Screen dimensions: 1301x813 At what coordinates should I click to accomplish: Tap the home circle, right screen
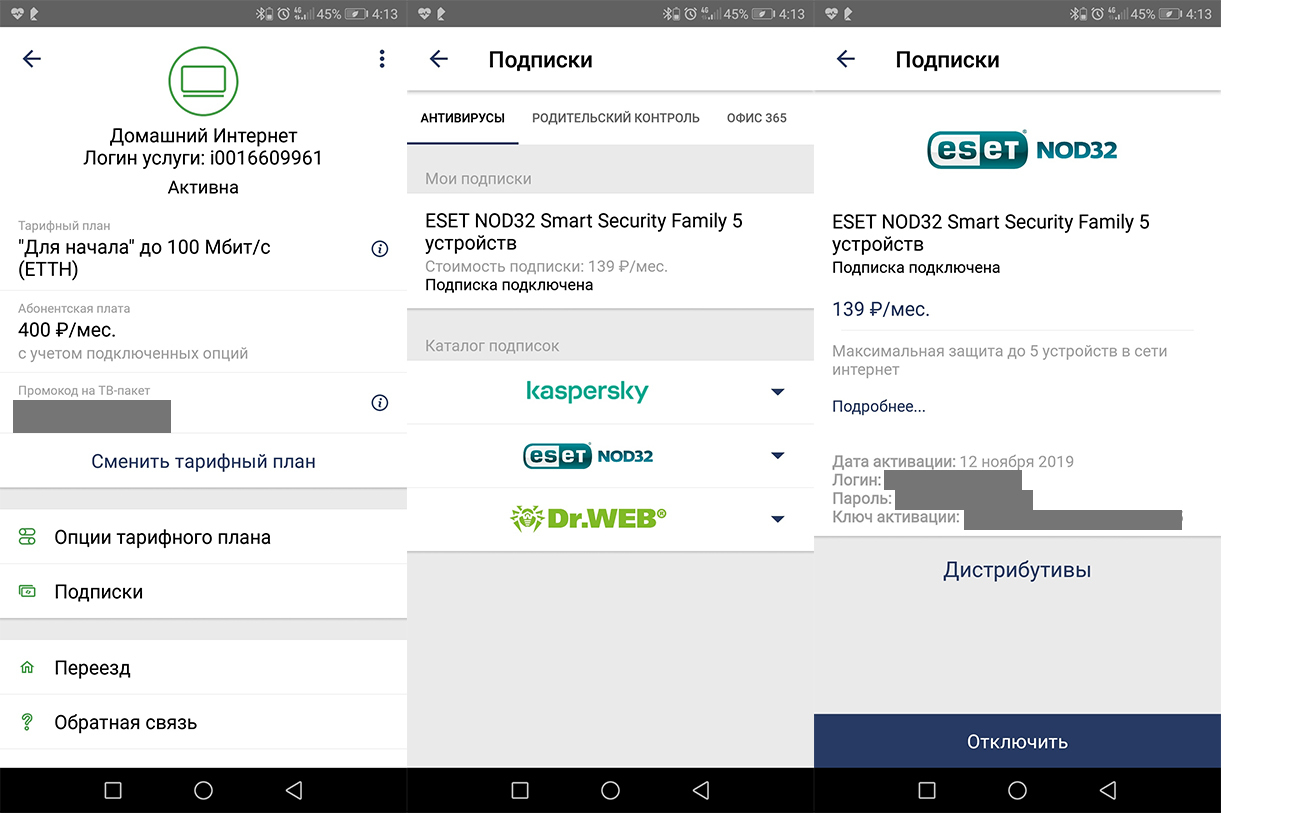[x=1017, y=790]
